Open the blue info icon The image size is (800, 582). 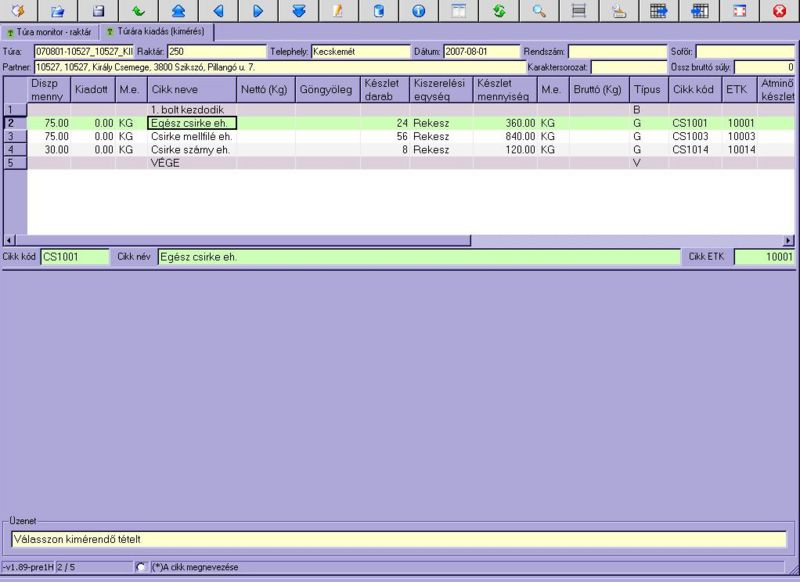pyautogui.click(x=418, y=11)
